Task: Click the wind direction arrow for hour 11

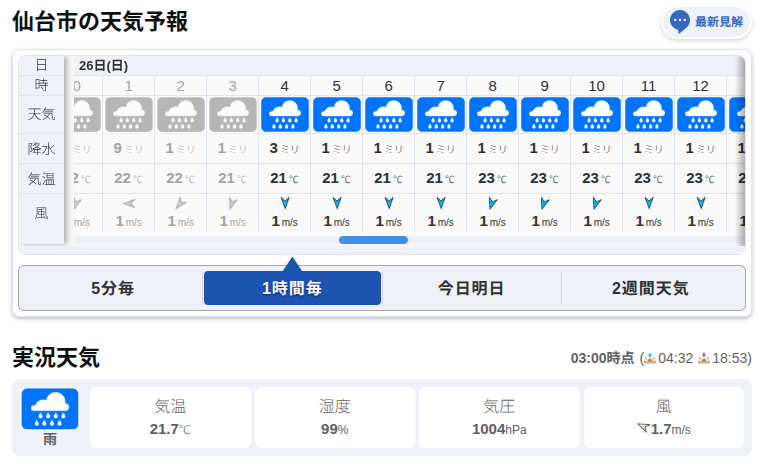Action: click(649, 203)
